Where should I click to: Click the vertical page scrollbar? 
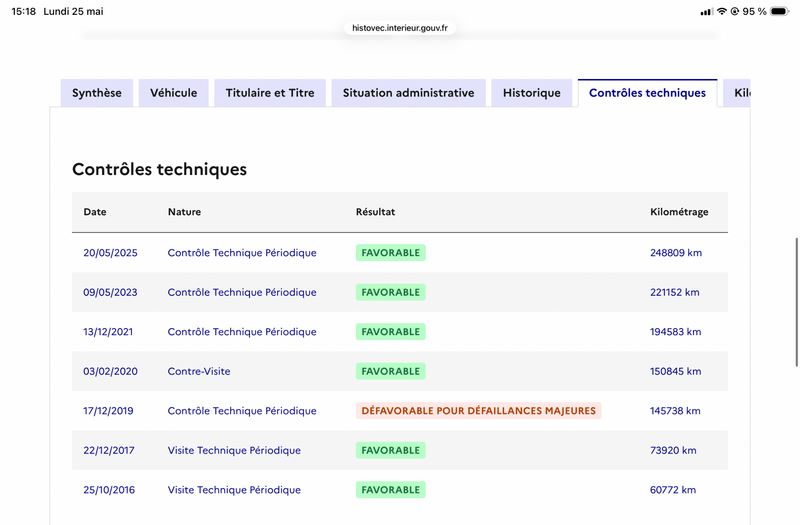pos(796,302)
